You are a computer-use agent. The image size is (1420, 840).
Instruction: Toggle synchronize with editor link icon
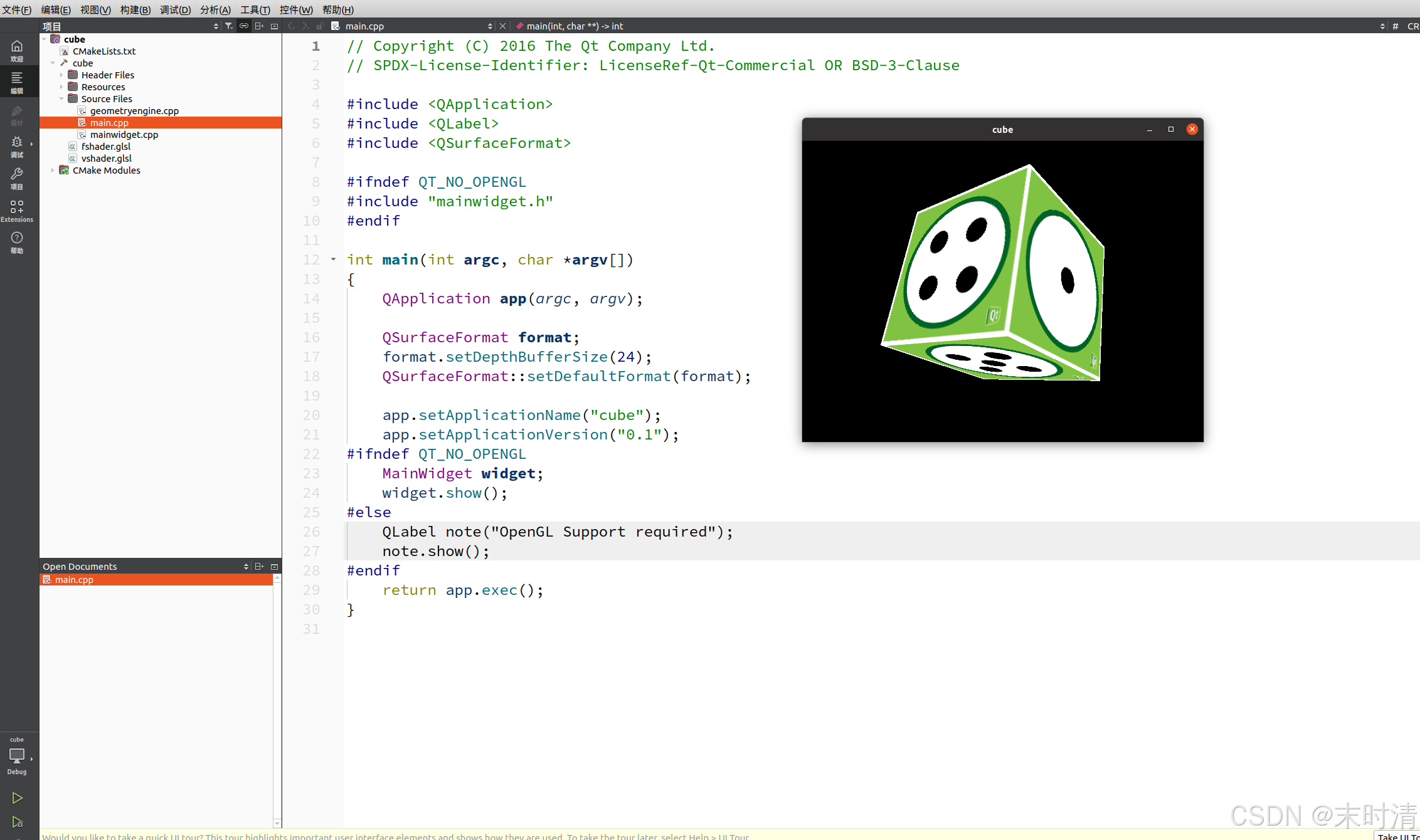tap(244, 26)
